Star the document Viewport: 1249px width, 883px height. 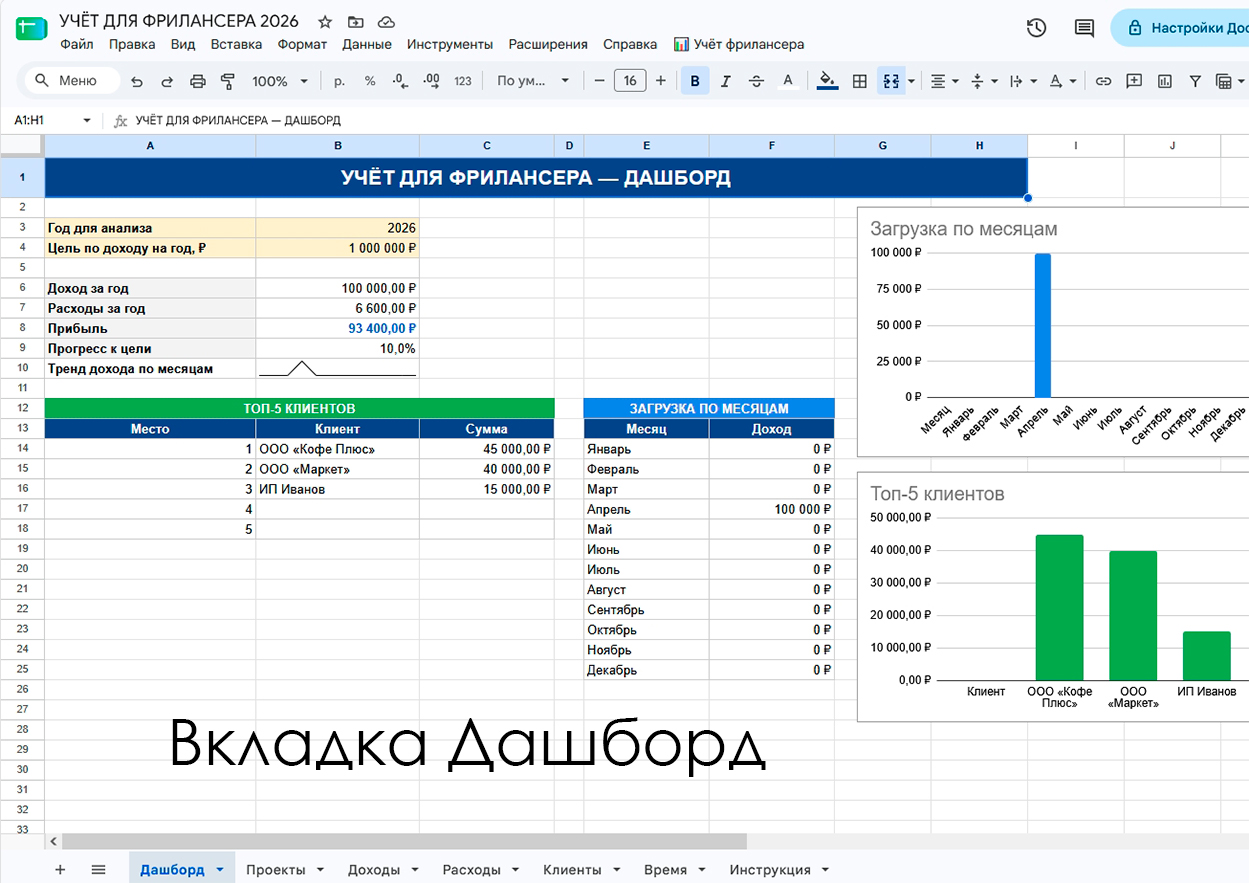click(x=325, y=21)
